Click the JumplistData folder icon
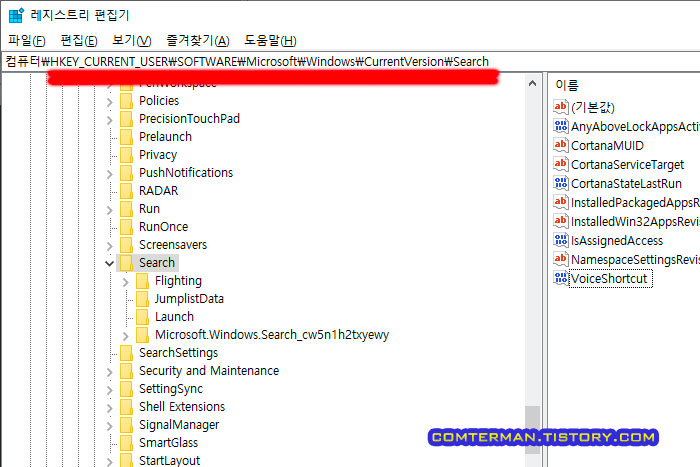Viewport: 700px width, 467px height. tap(143, 299)
